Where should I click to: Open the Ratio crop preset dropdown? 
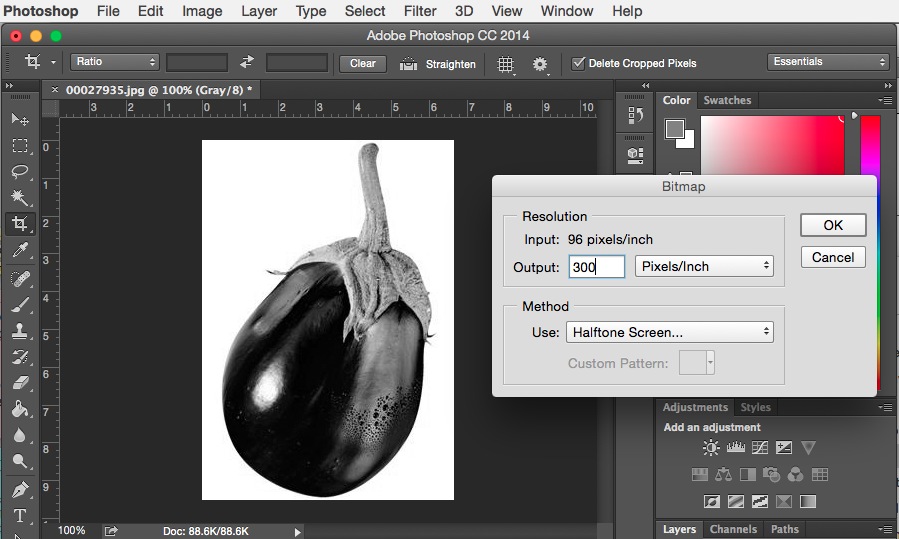tap(115, 62)
